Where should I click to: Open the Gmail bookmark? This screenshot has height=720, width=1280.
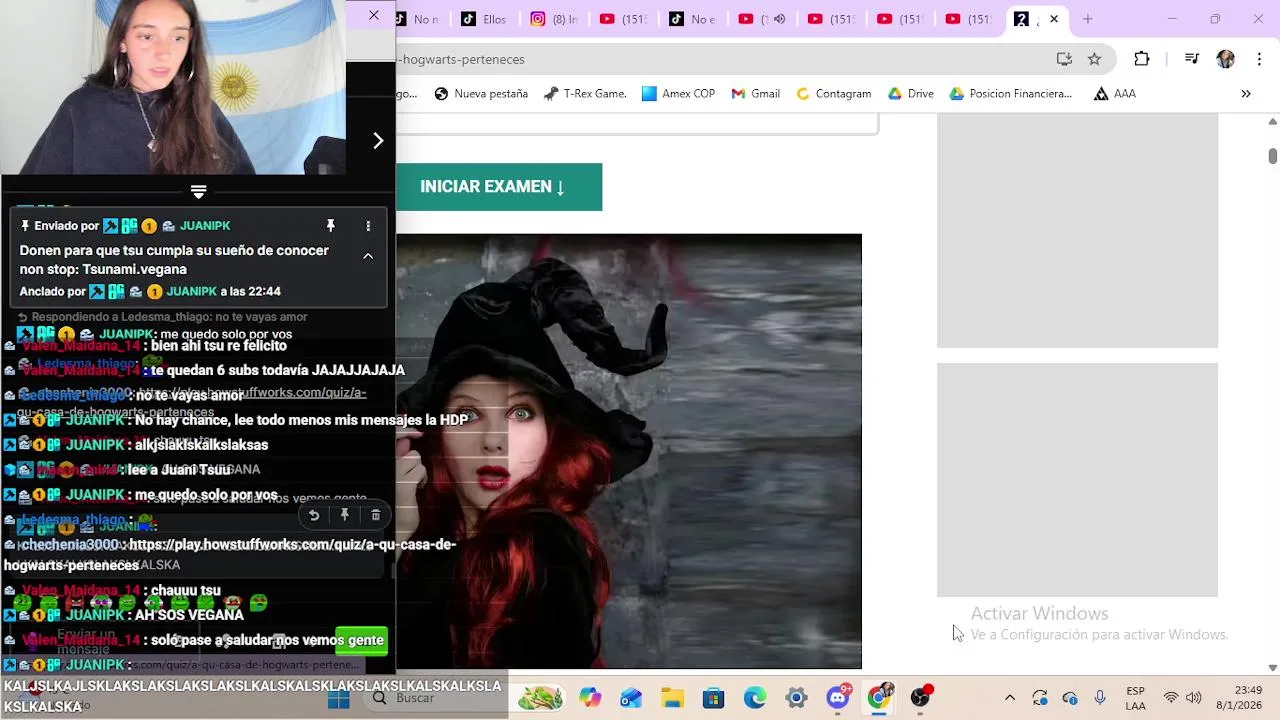[755, 94]
